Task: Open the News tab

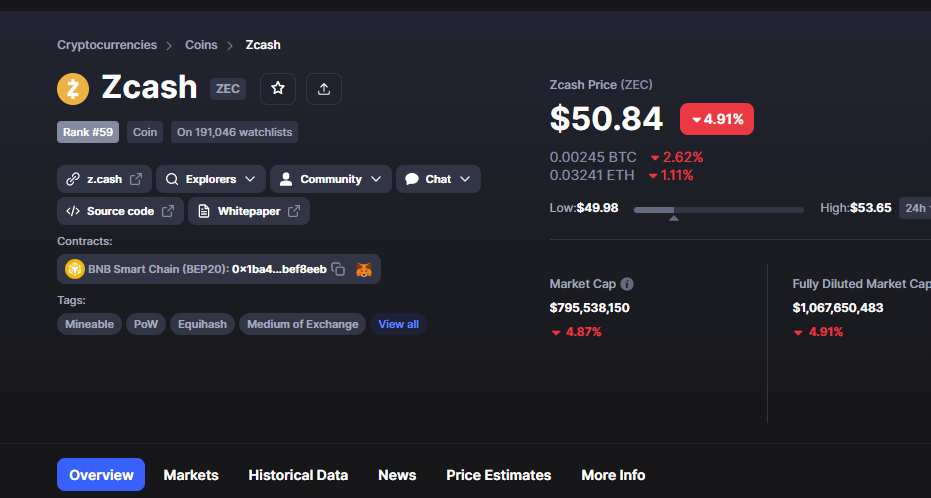Action: [397, 475]
